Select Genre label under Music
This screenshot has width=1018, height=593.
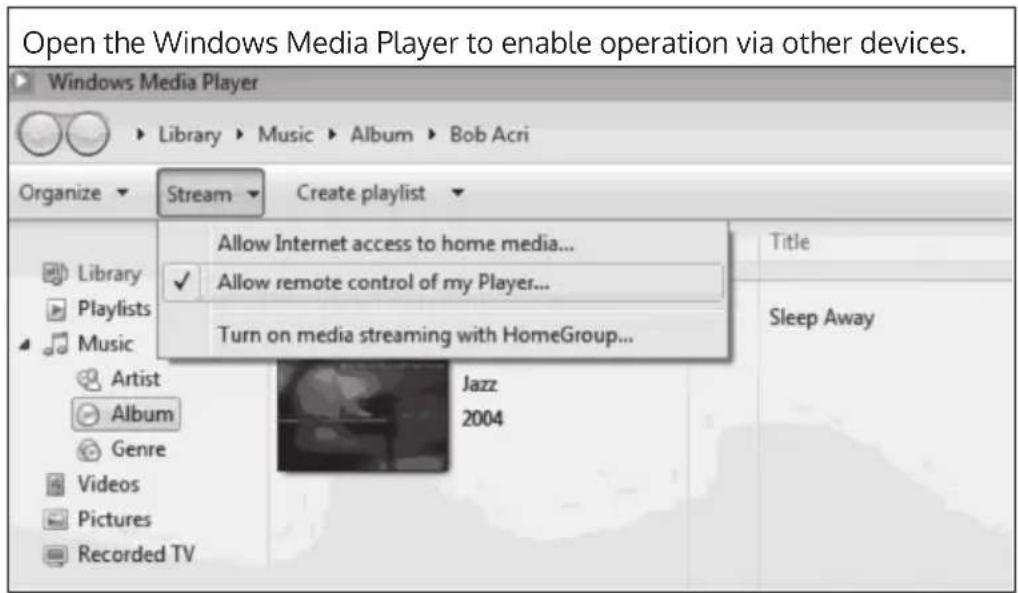[x=138, y=449]
